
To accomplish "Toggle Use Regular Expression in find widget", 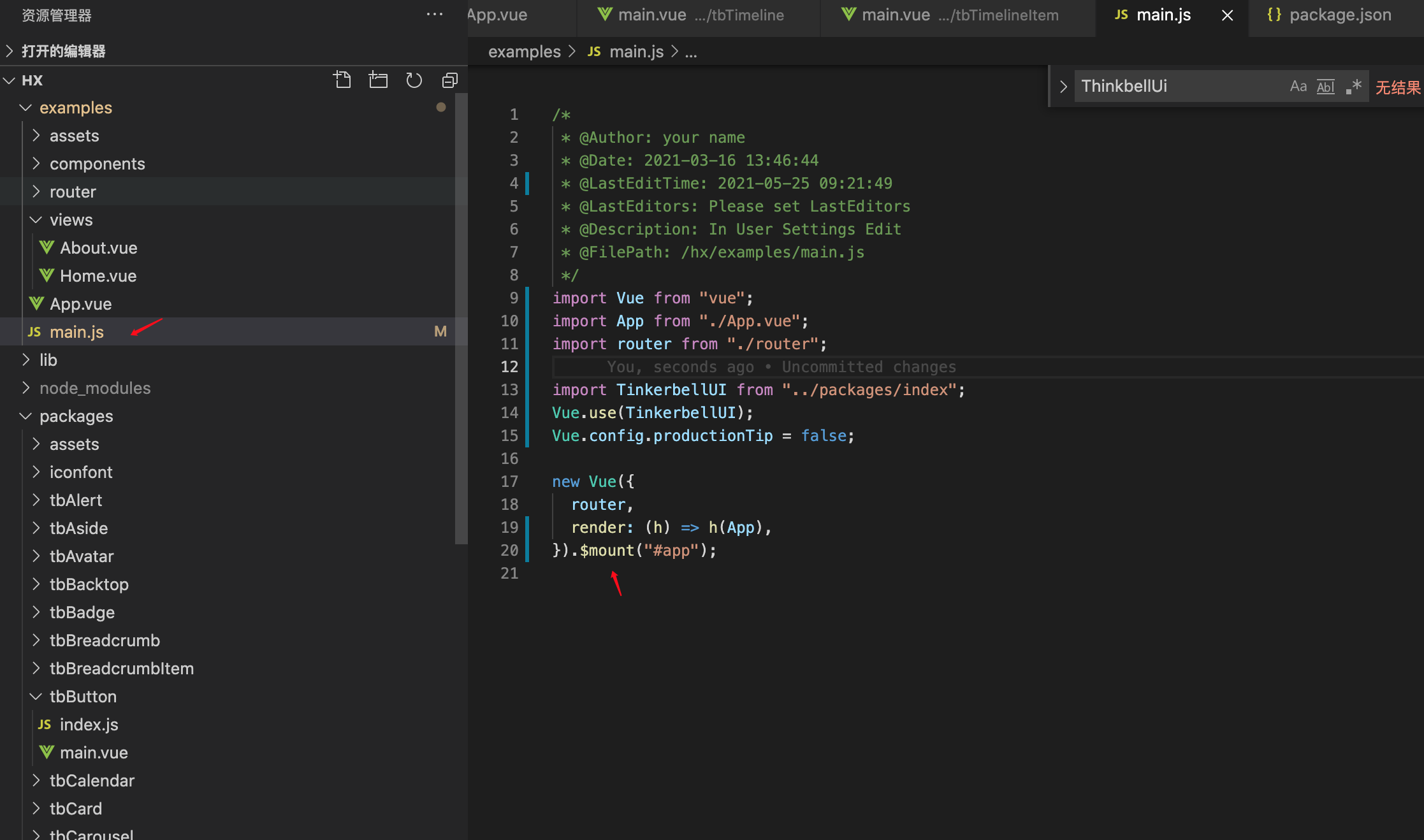I will click(1354, 86).
